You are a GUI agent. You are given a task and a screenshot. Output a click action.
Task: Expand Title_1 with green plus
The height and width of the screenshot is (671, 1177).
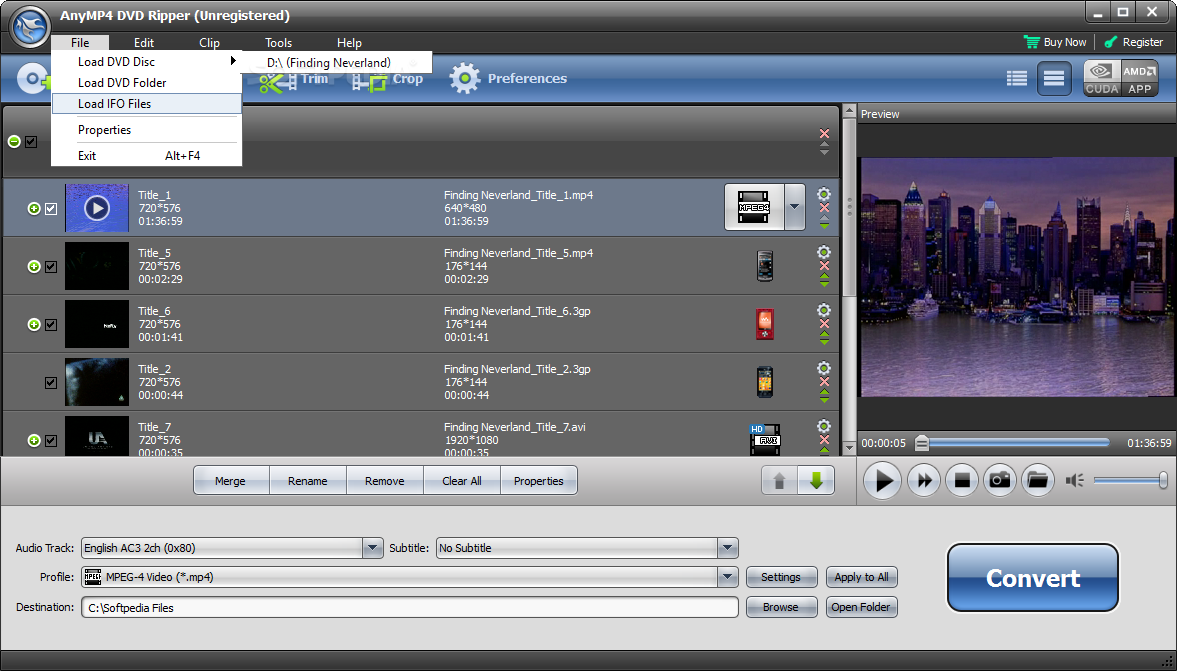tap(34, 209)
